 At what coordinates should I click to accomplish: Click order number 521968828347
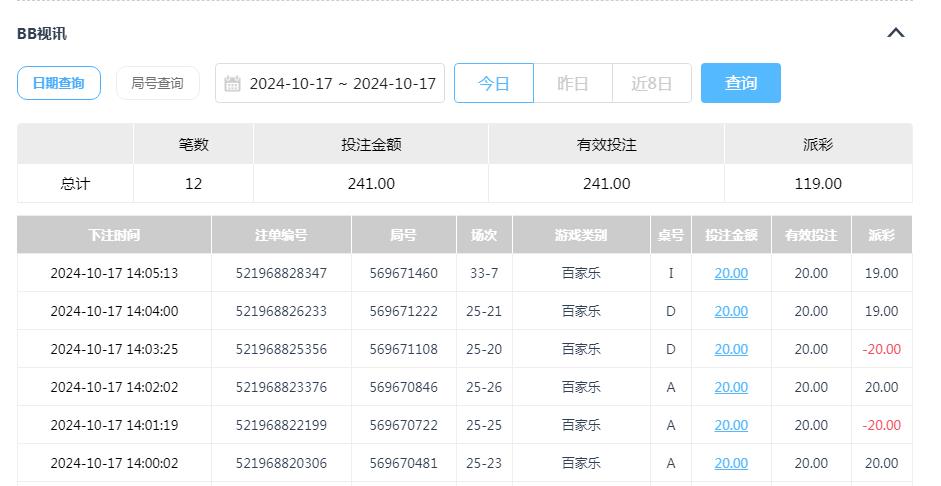tap(281, 273)
